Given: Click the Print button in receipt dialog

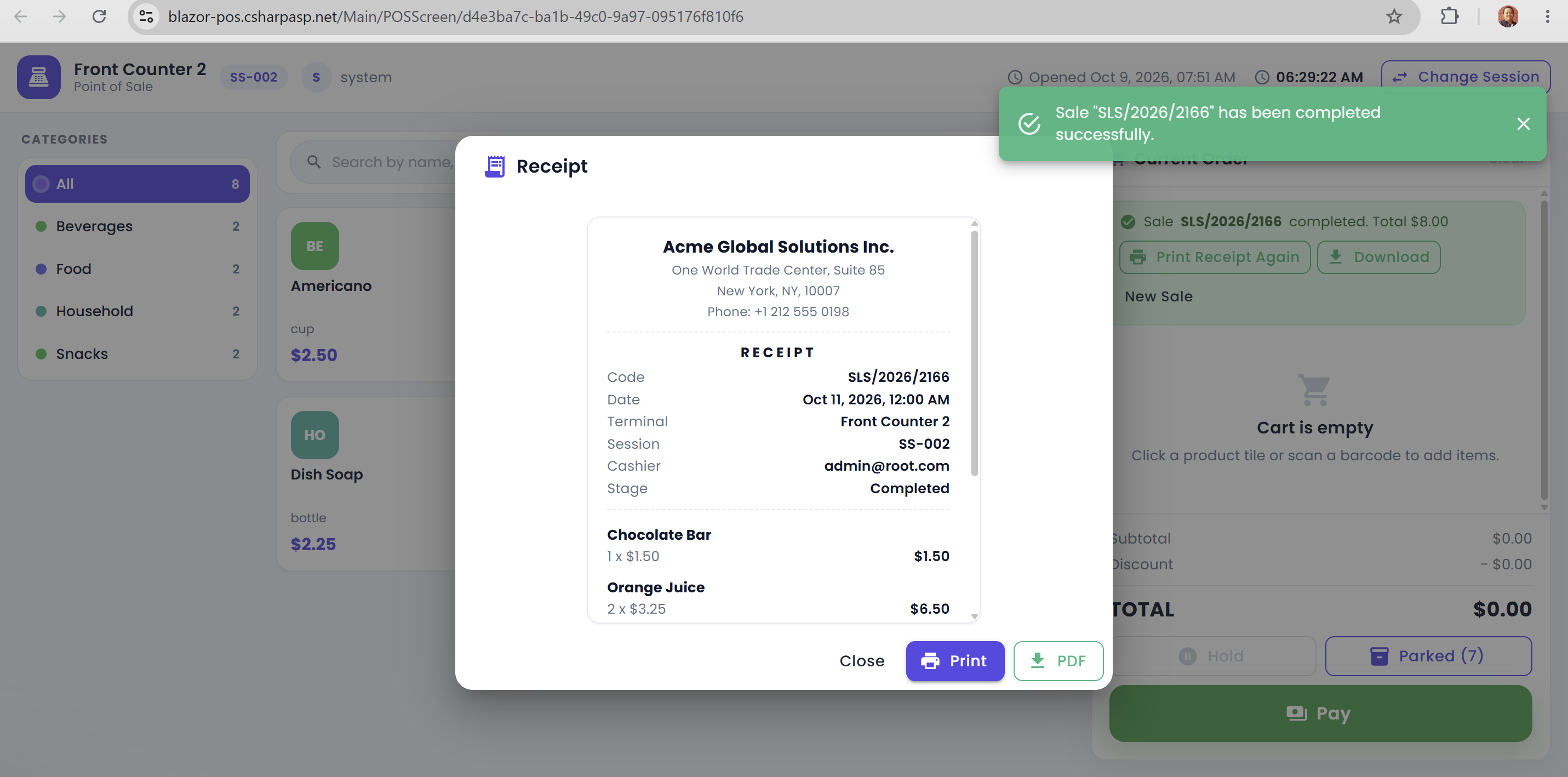Looking at the screenshot, I should click(x=954, y=661).
